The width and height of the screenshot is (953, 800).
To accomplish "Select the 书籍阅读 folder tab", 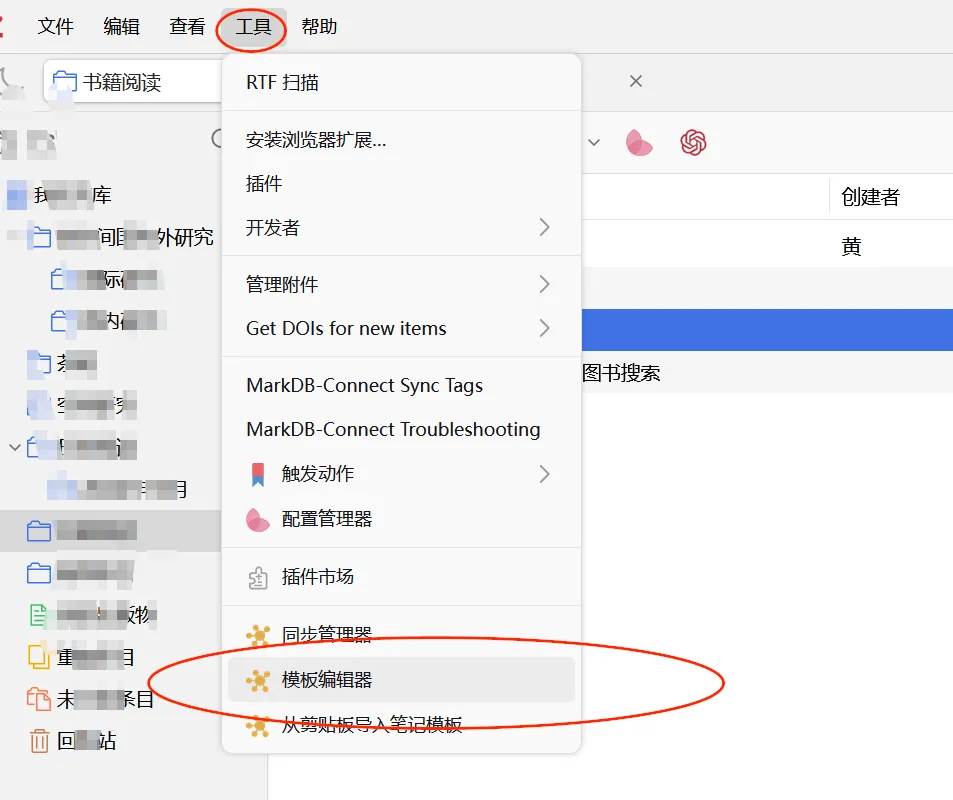I will pos(132,82).
